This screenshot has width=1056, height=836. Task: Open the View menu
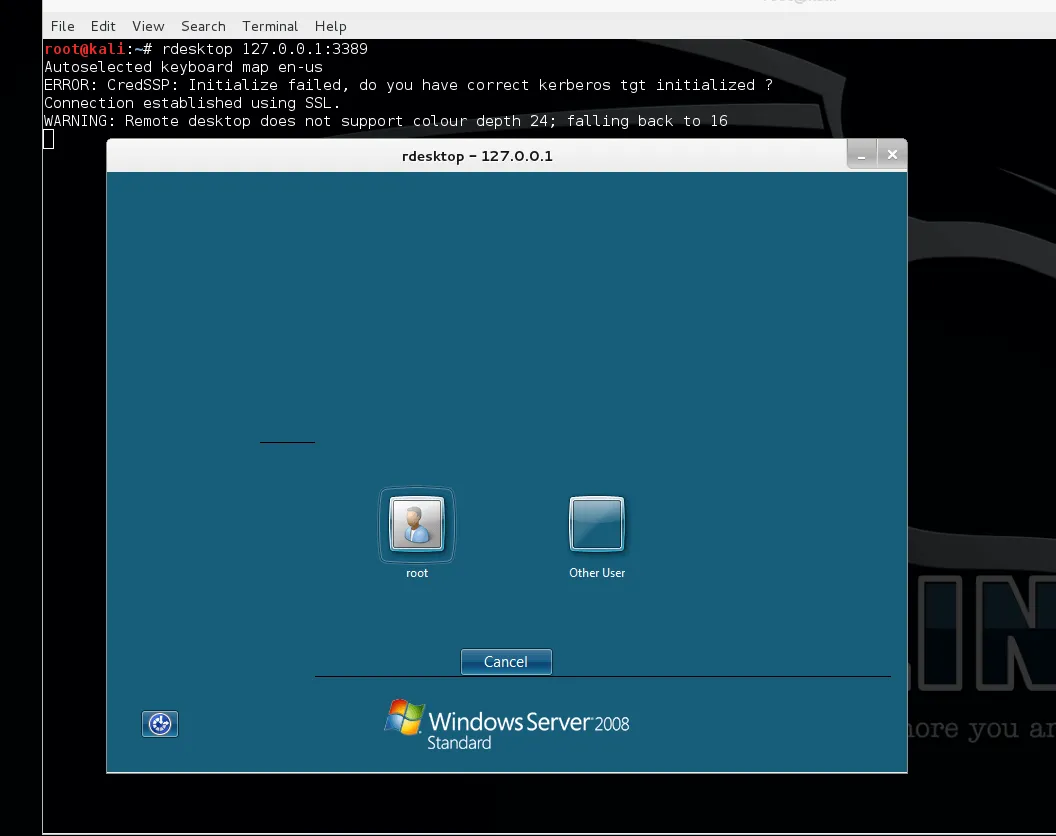click(148, 26)
